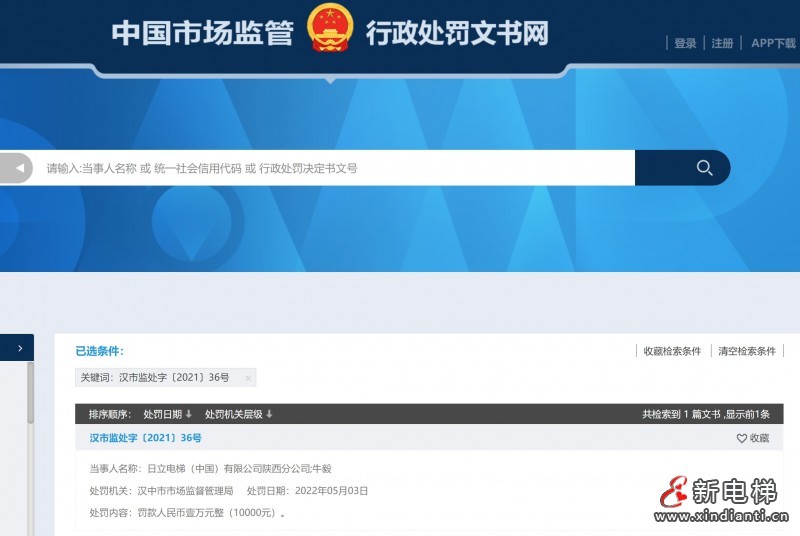Open the 注册 register link
This screenshot has height=536, width=800.
tap(722, 43)
